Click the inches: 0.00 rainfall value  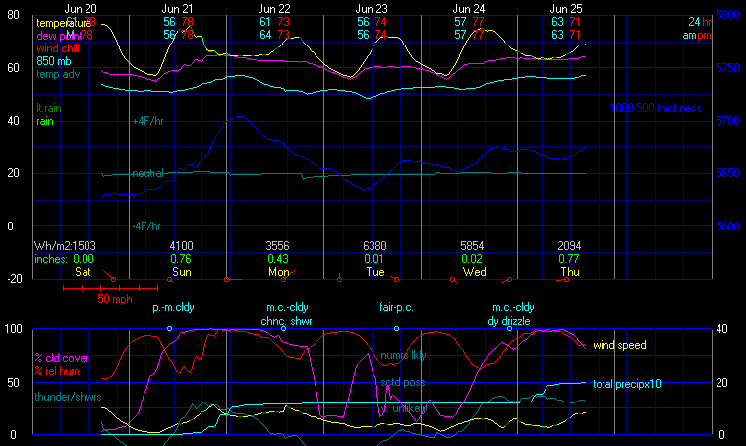click(64, 259)
